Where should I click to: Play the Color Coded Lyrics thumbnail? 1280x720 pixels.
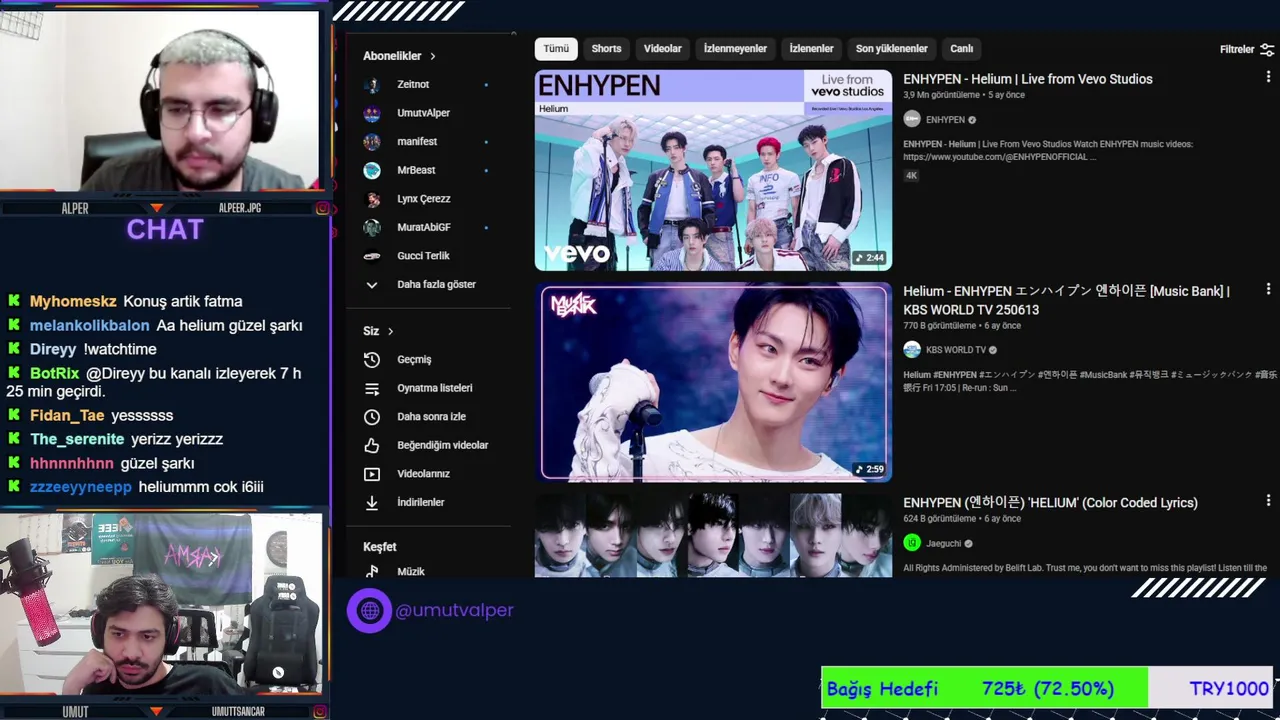pos(713,535)
